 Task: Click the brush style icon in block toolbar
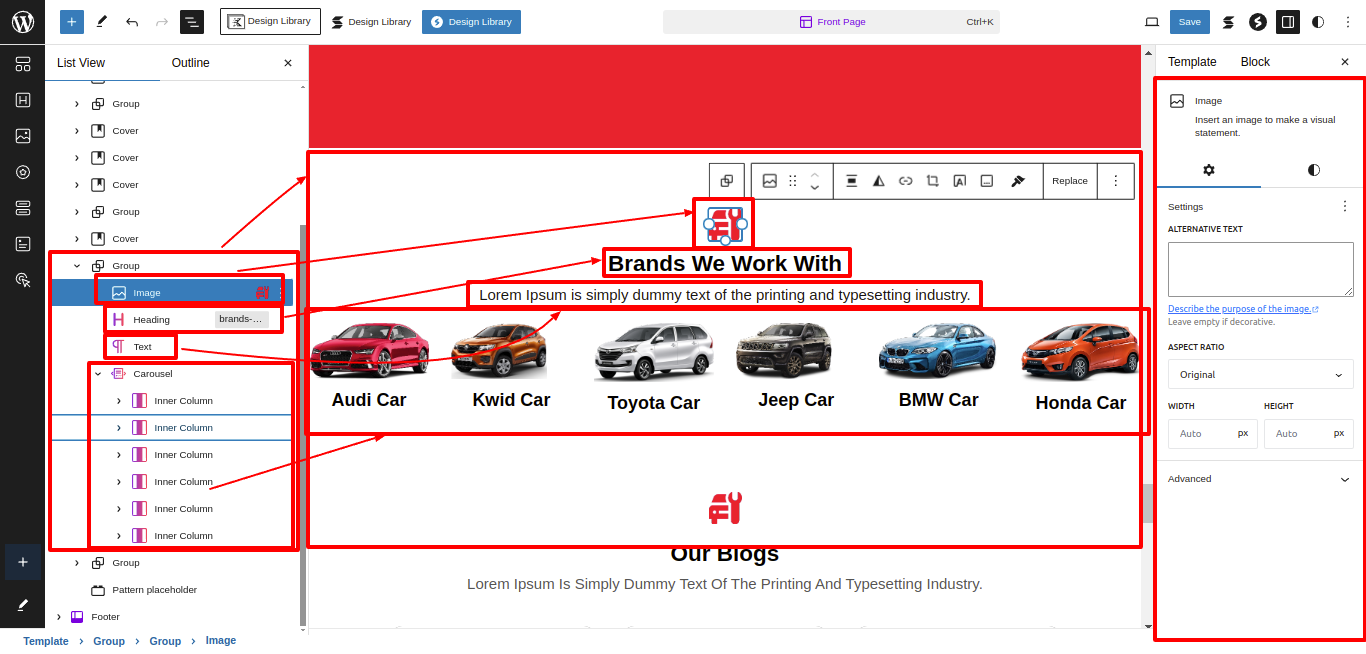pyautogui.click(x=1018, y=181)
